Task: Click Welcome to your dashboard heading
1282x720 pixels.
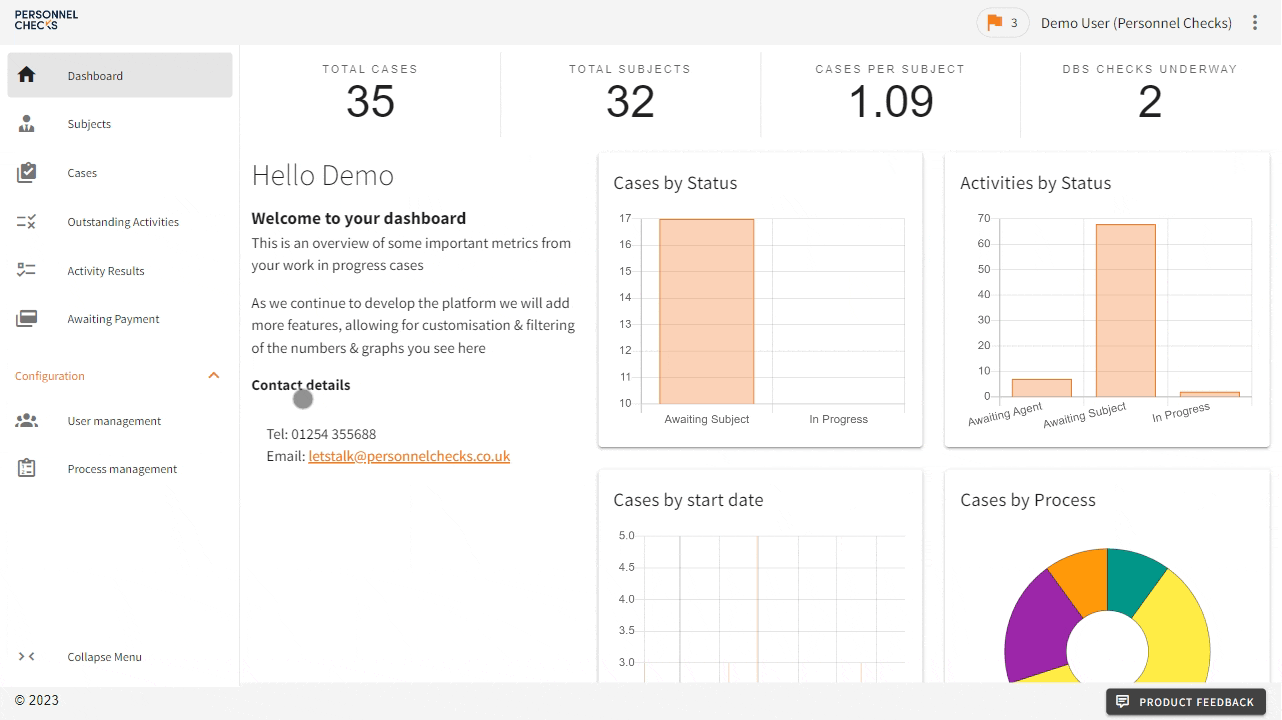Action: (x=359, y=218)
